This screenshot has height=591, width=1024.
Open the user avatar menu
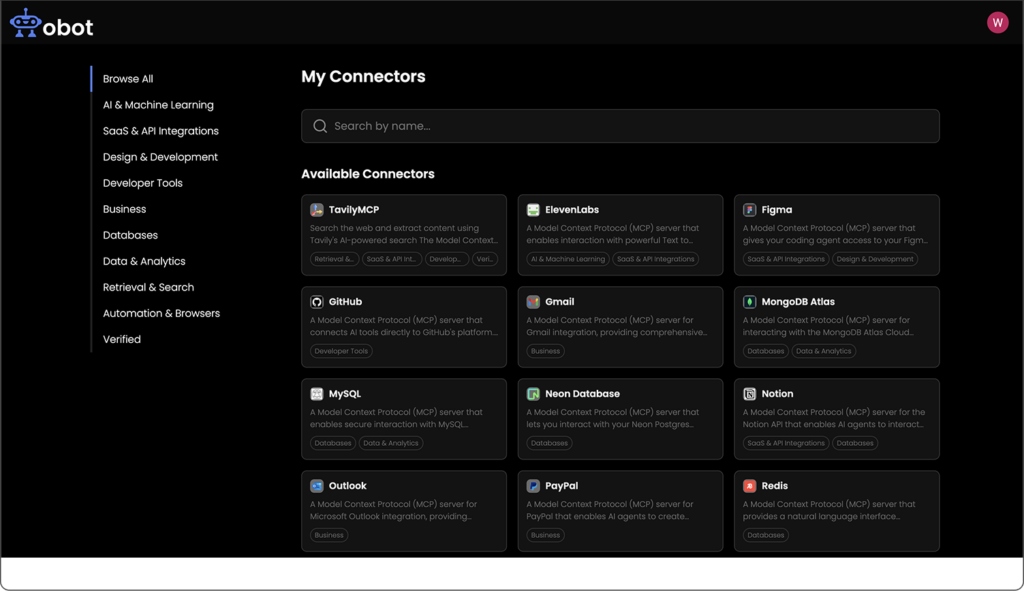click(997, 23)
